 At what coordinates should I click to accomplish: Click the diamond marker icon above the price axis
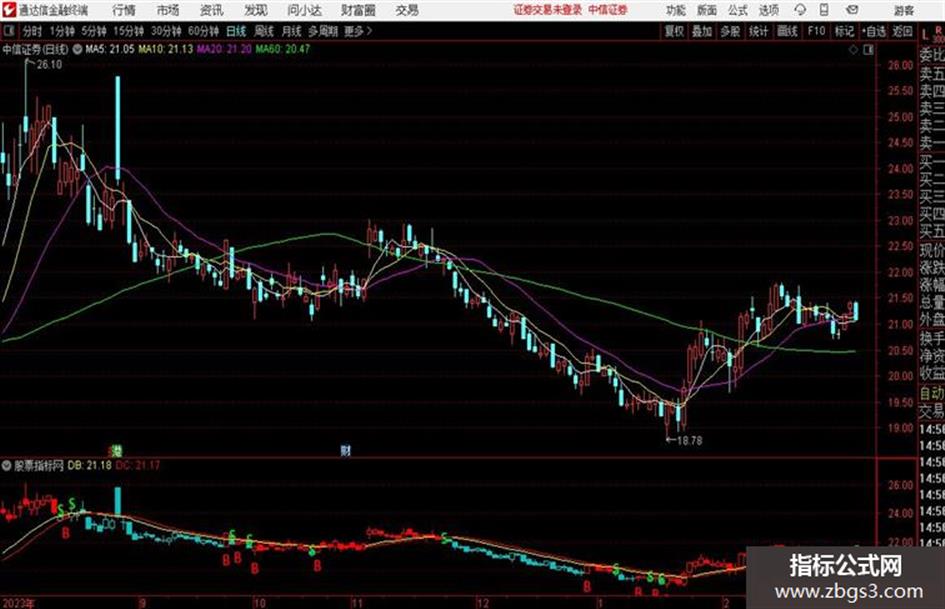[853, 50]
